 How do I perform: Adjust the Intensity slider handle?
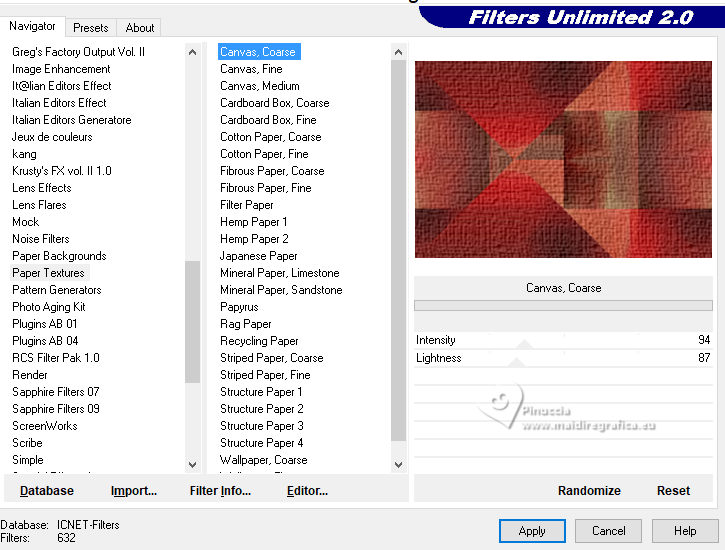point(524,344)
